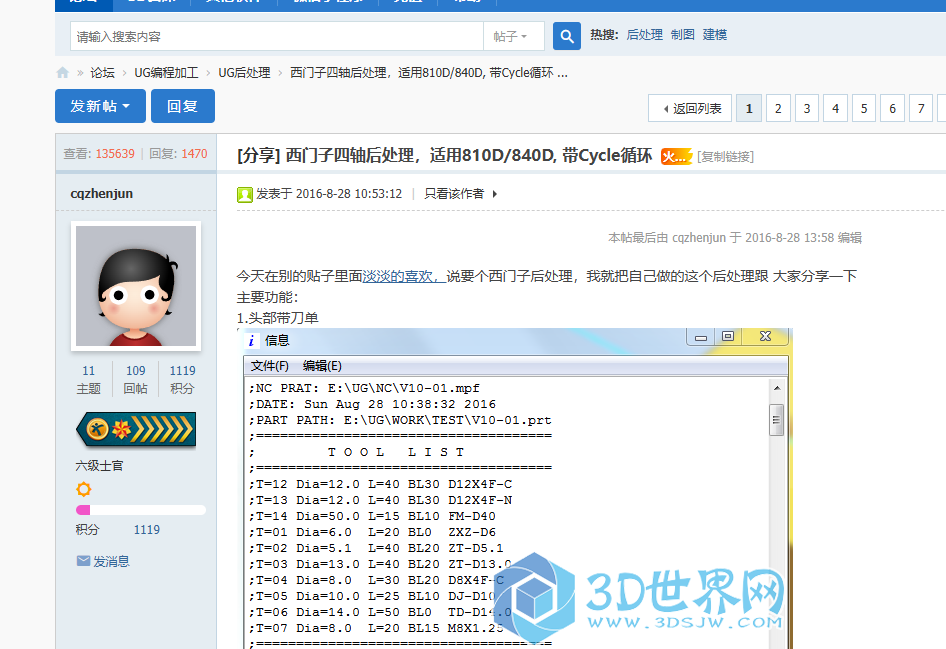The height and width of the screenshot is (649, 946).
Task: Maximize the 信息 window
Action: point(728,337)
